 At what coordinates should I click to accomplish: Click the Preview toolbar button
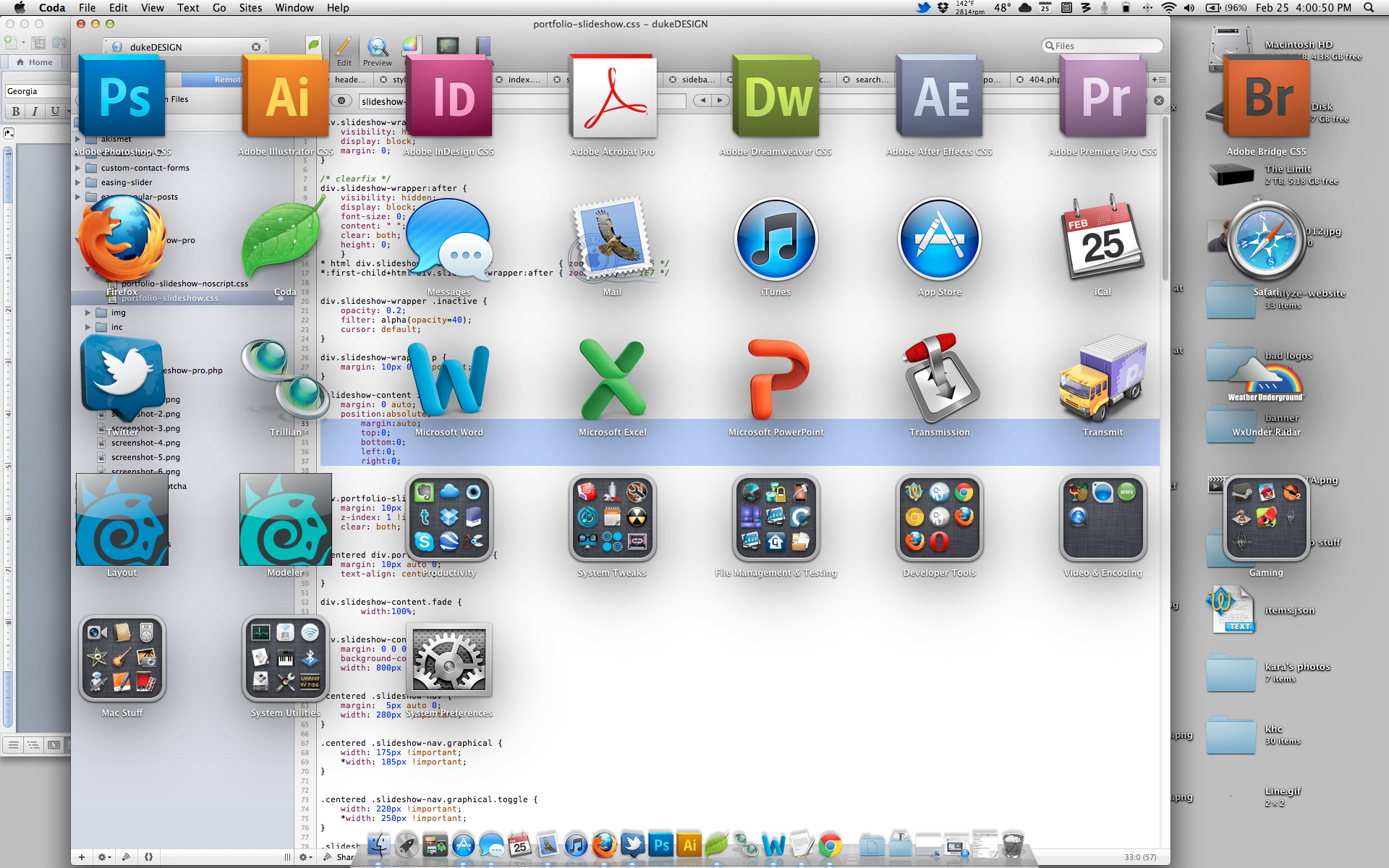click(x=377, y=51)
